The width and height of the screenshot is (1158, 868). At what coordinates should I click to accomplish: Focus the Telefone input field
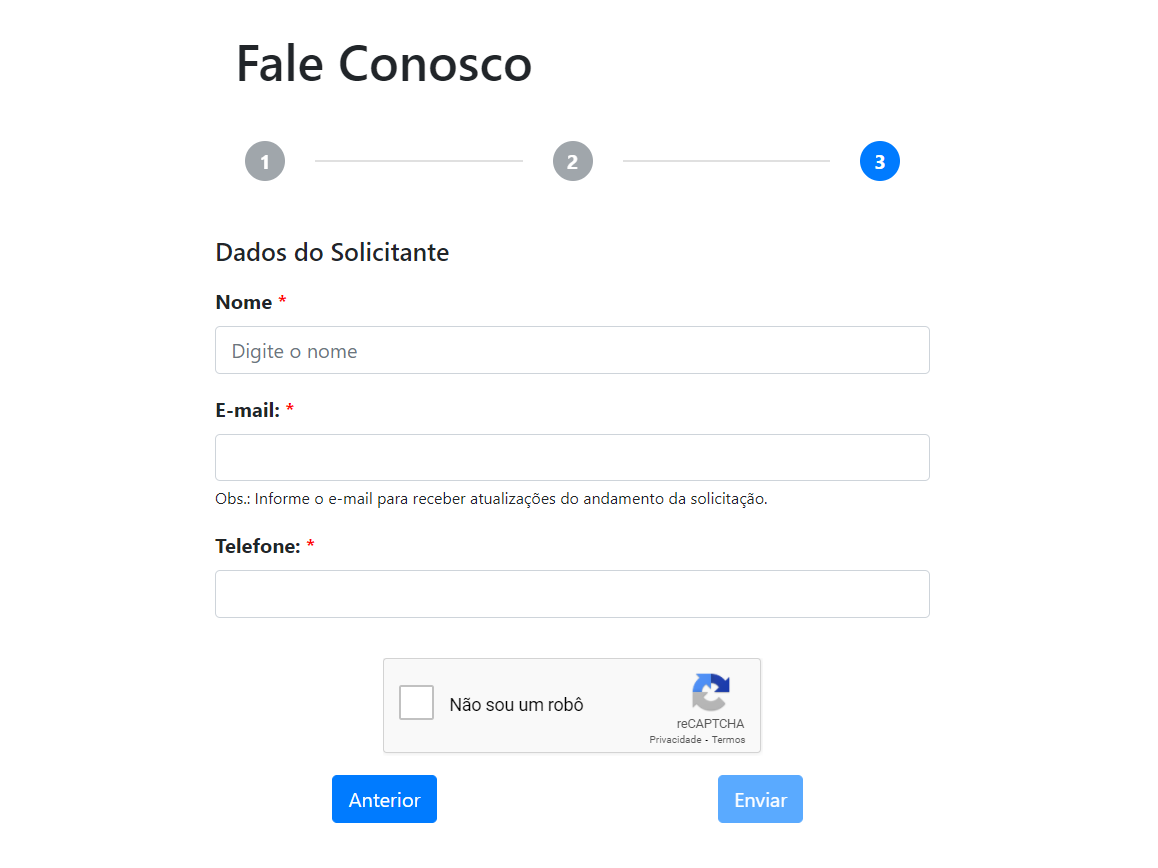572,594
